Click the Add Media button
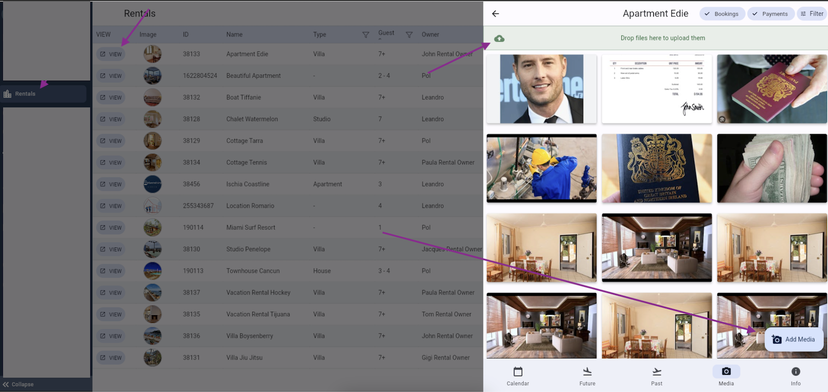 [x=794, y=339]
